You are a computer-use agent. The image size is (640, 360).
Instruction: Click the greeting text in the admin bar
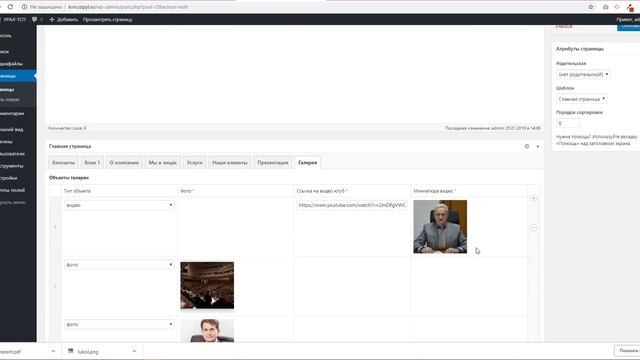628,19
